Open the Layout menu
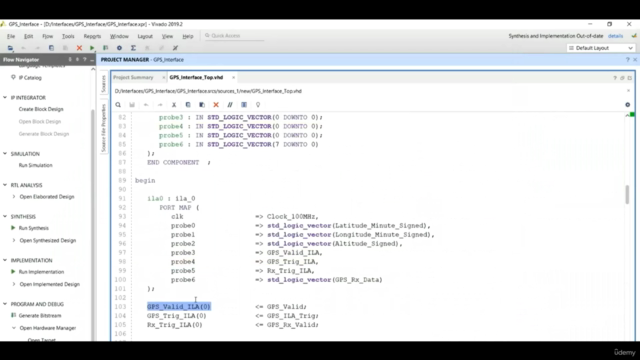Image resolution: width=640 pixels, height=360 pixels. click(x=145, y=36)
